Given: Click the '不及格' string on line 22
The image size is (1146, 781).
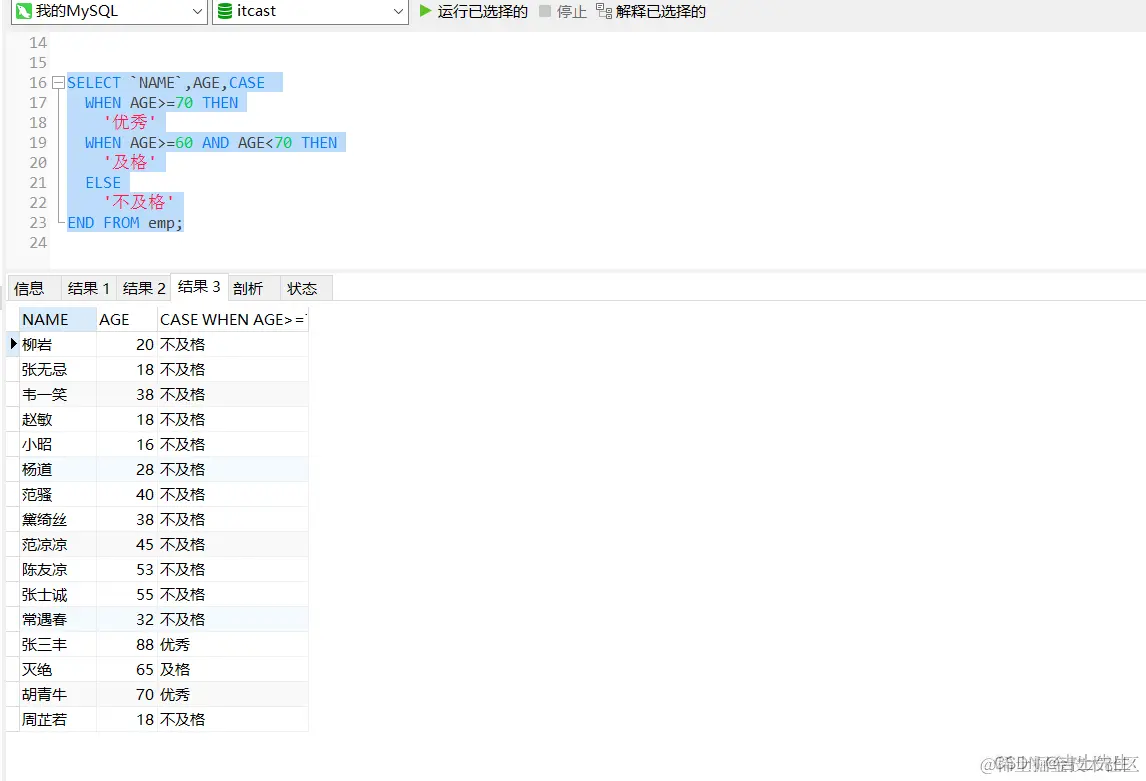Looking at the screenshot, I should click(x=139, y=202).
